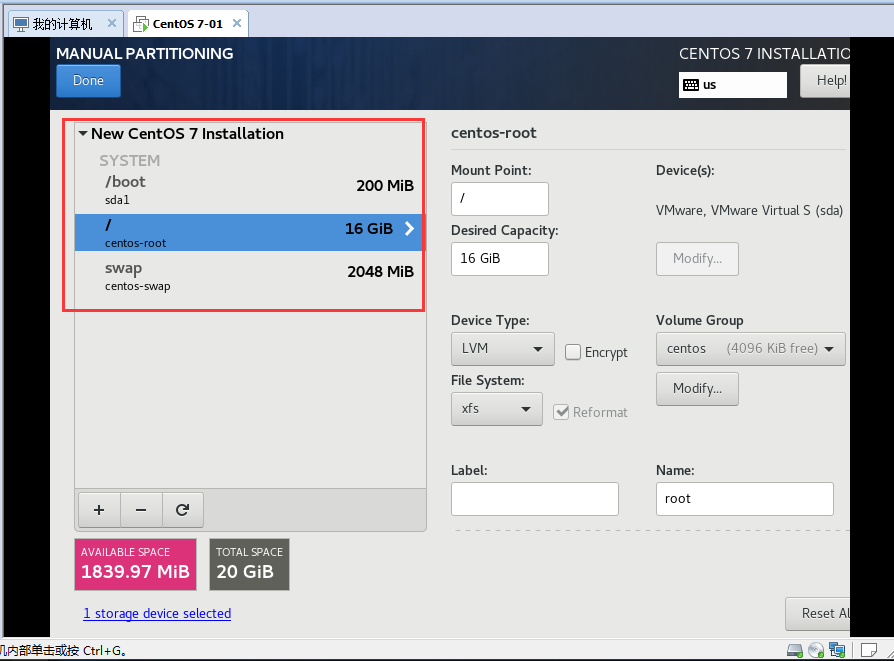
Task: Click Modify button under Device(s)
Action: point(697,259)
